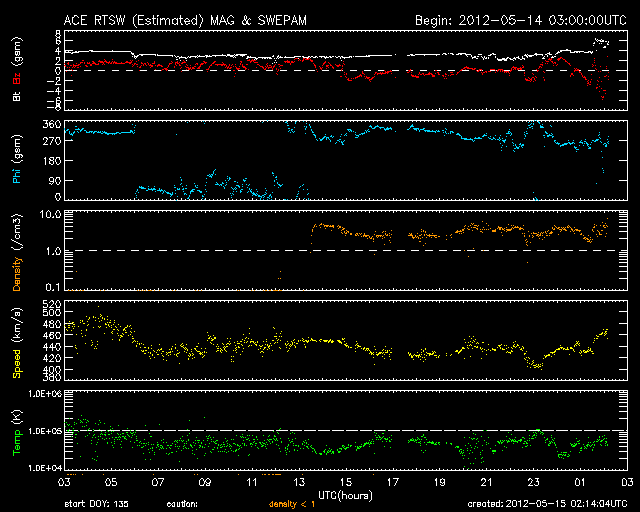Click the '21' hour tick label
The height and width of the screenshot is (512, 640).
487,482
